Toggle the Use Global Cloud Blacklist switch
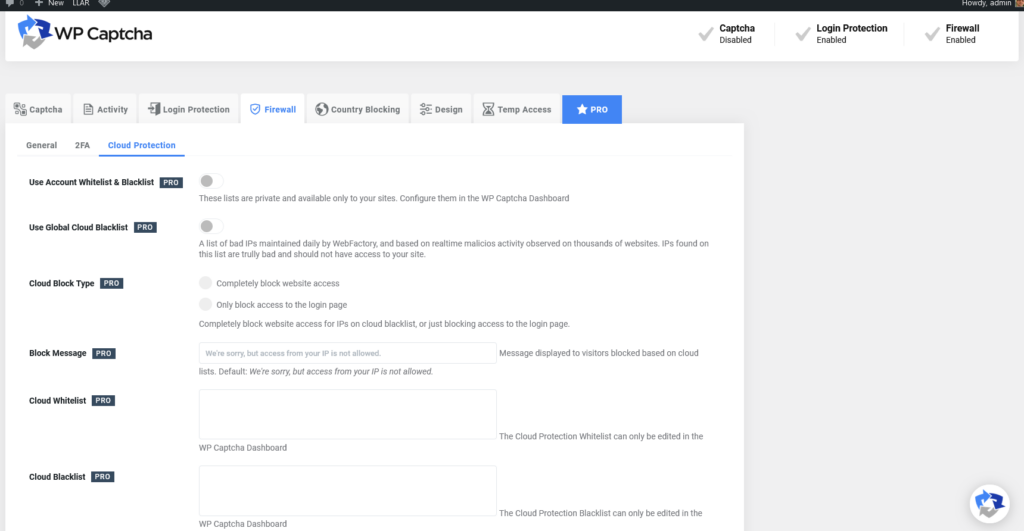 pos(210,226)
